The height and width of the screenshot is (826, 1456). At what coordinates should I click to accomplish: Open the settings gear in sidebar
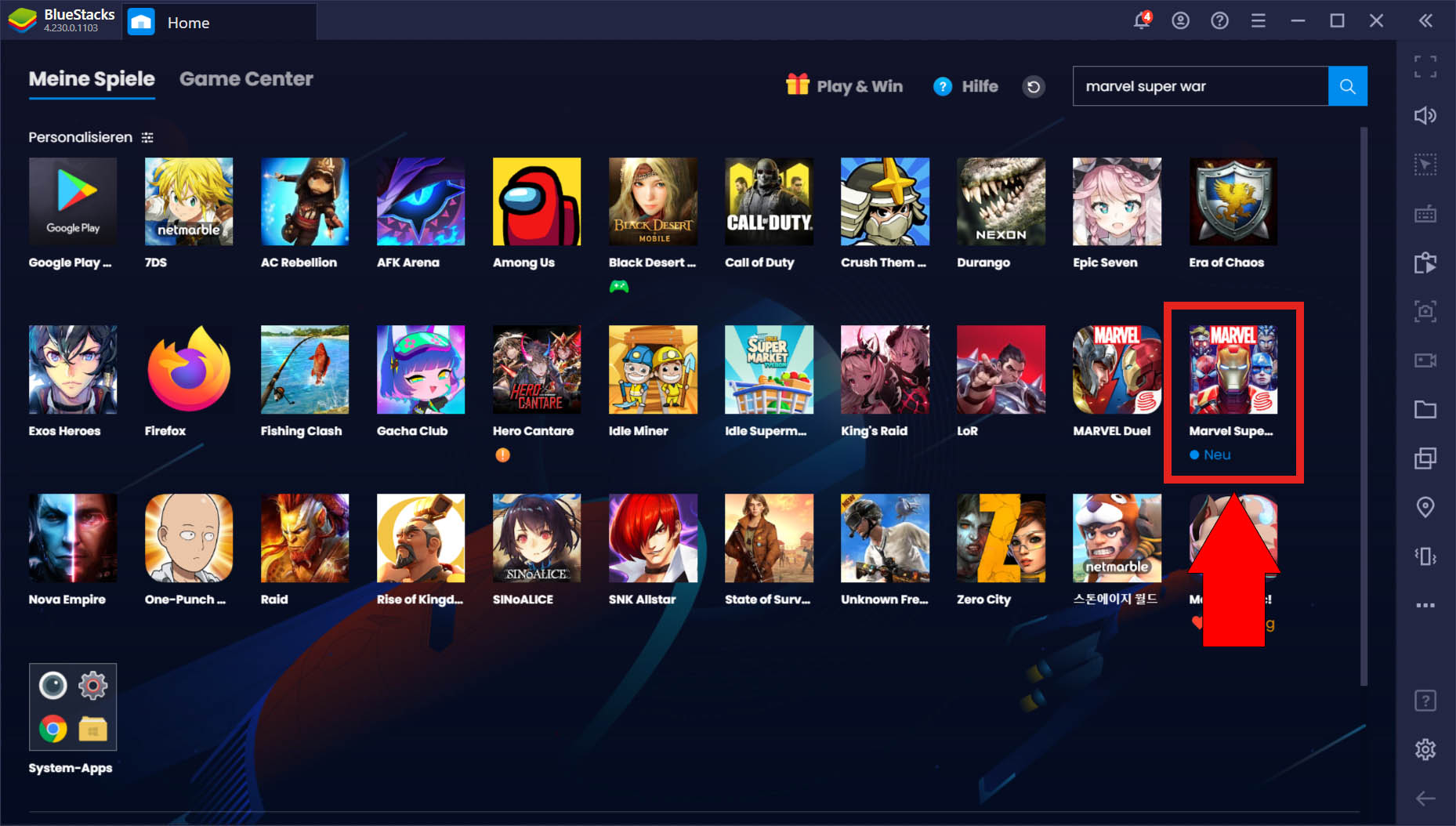point(1425,750)
